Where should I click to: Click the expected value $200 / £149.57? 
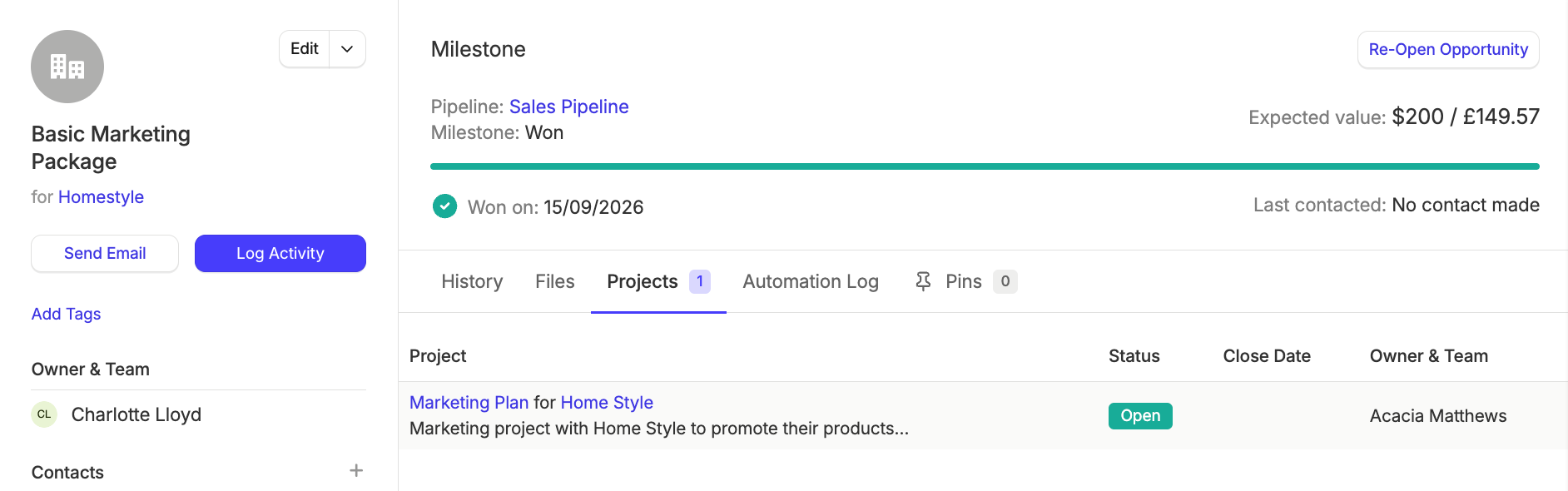1466,117
